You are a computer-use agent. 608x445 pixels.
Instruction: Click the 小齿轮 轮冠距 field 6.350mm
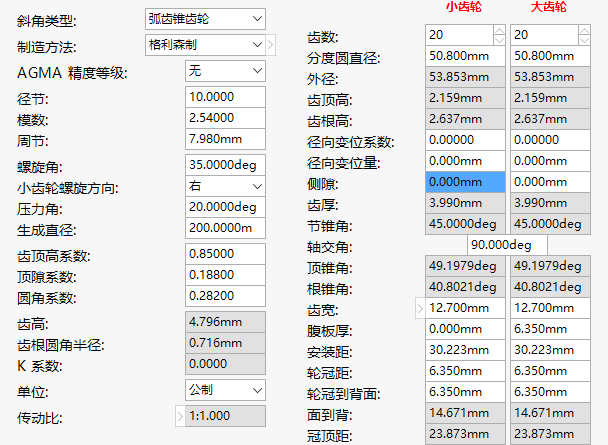point(465,371)
